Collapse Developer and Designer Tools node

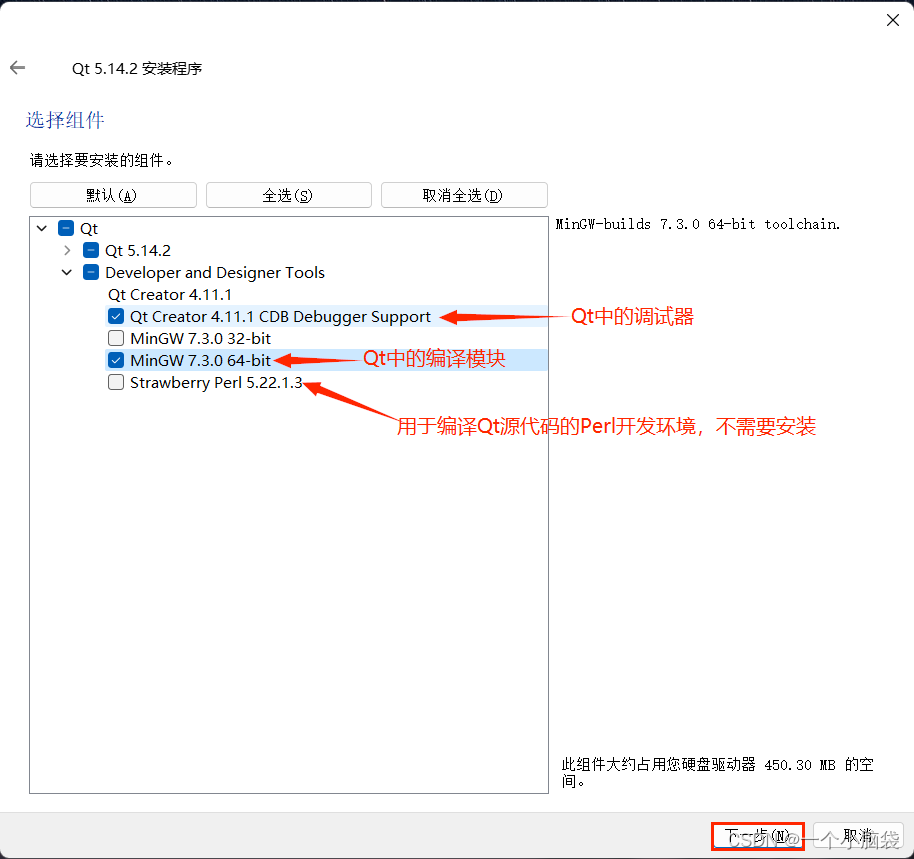(x=67, y=272)
